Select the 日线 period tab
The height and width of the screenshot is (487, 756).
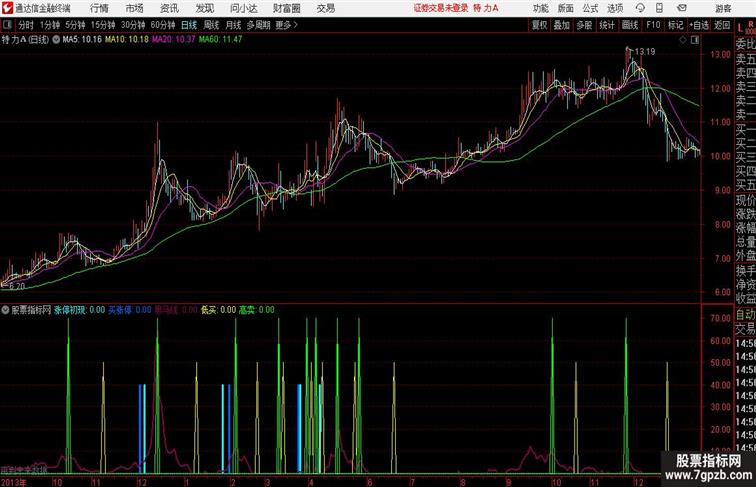pyautogui.click(x=189, y=25)
